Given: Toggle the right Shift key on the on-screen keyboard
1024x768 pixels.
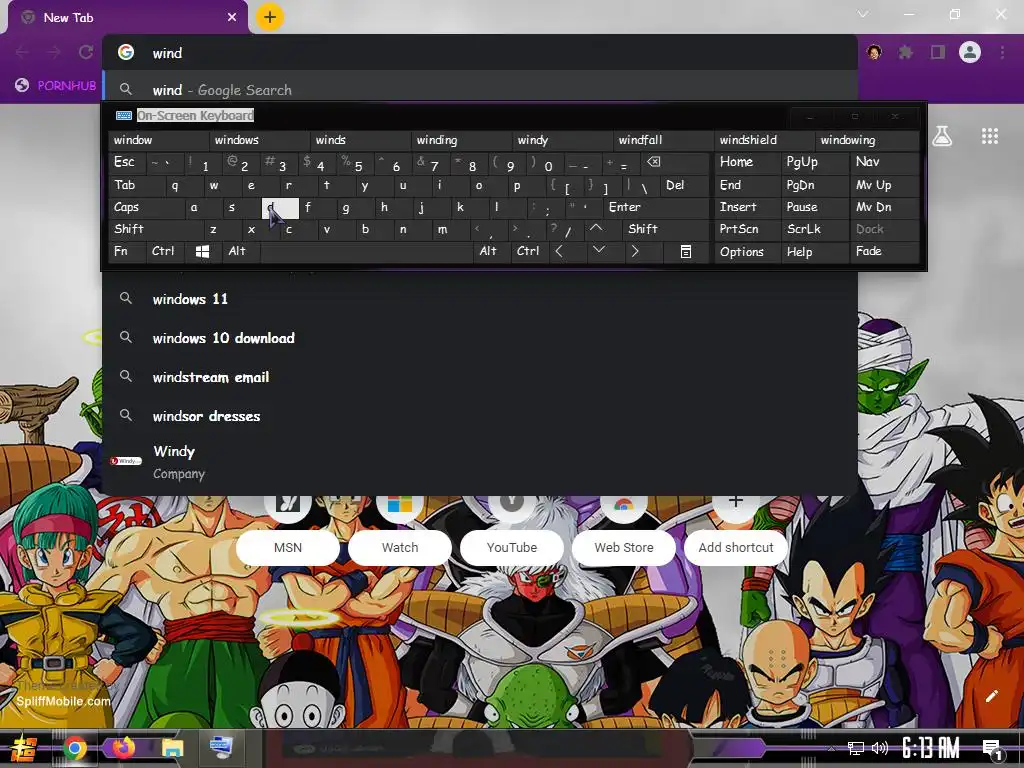Looking at the screenshot, I should pyautogui.click(x=665, y=229).
